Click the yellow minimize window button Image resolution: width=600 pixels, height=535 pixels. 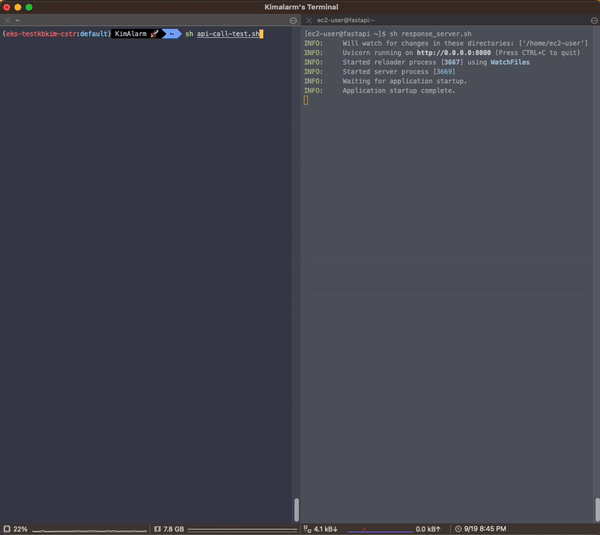point(18,7)
